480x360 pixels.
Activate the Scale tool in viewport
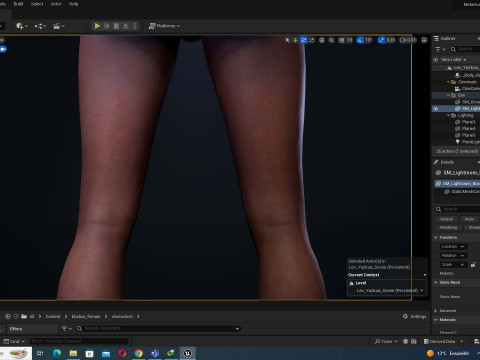click(312, 40)
